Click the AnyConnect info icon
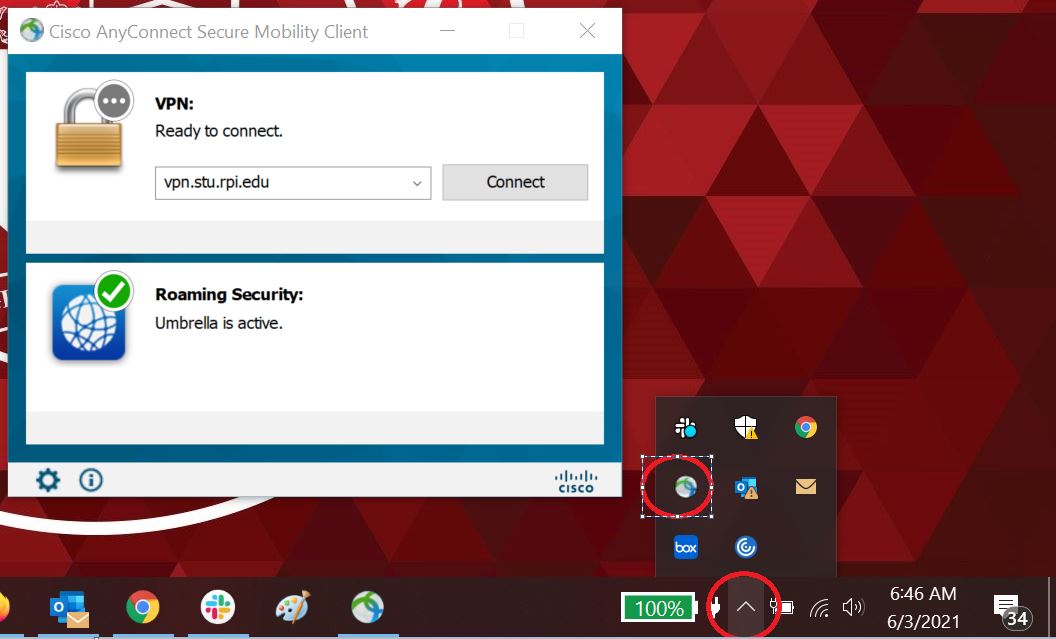This screenshot has width=1056, height=639. click(x=91, y=480)
